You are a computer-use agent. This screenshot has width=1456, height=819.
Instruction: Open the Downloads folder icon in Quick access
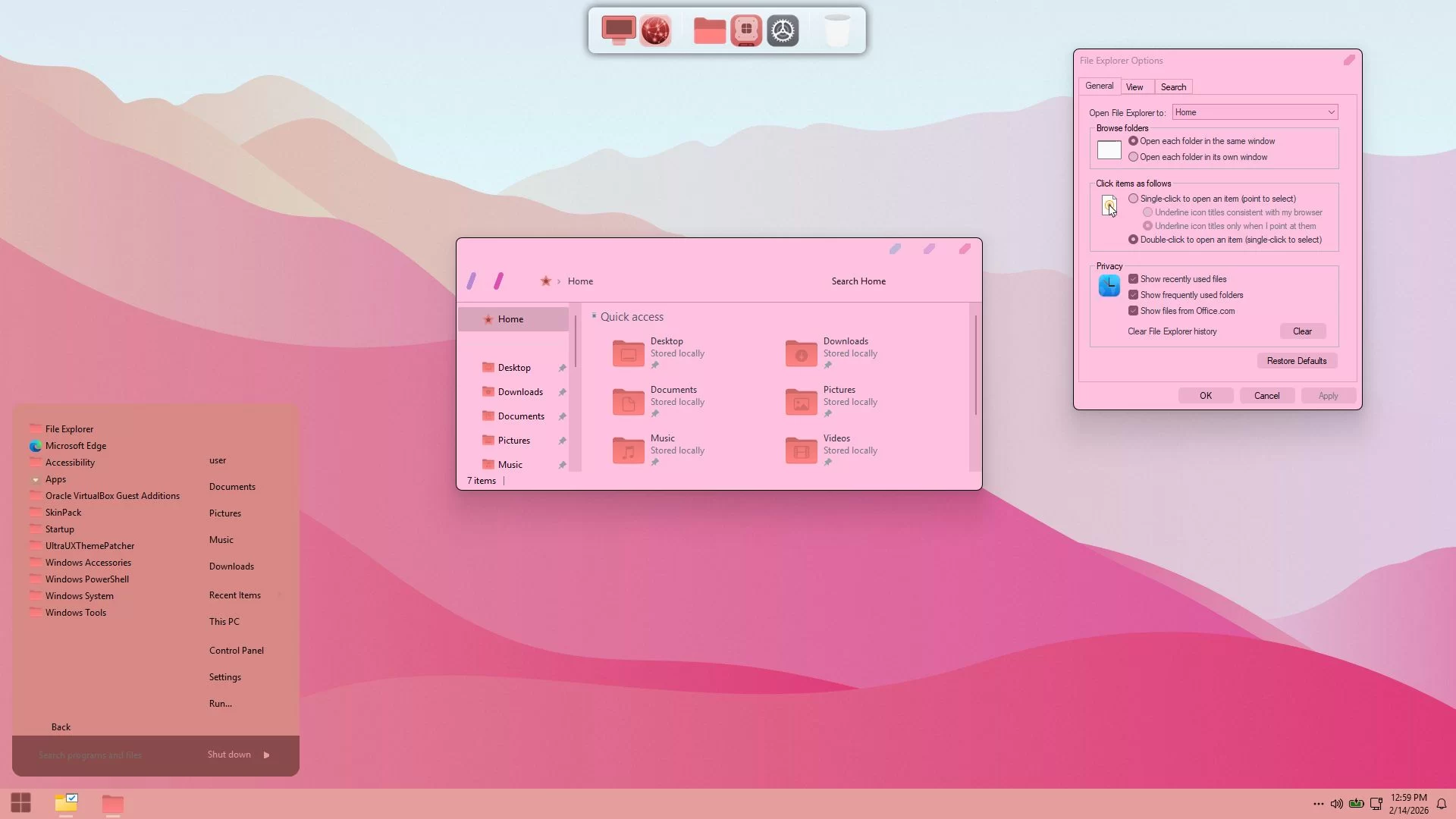(x=801, y=353)
